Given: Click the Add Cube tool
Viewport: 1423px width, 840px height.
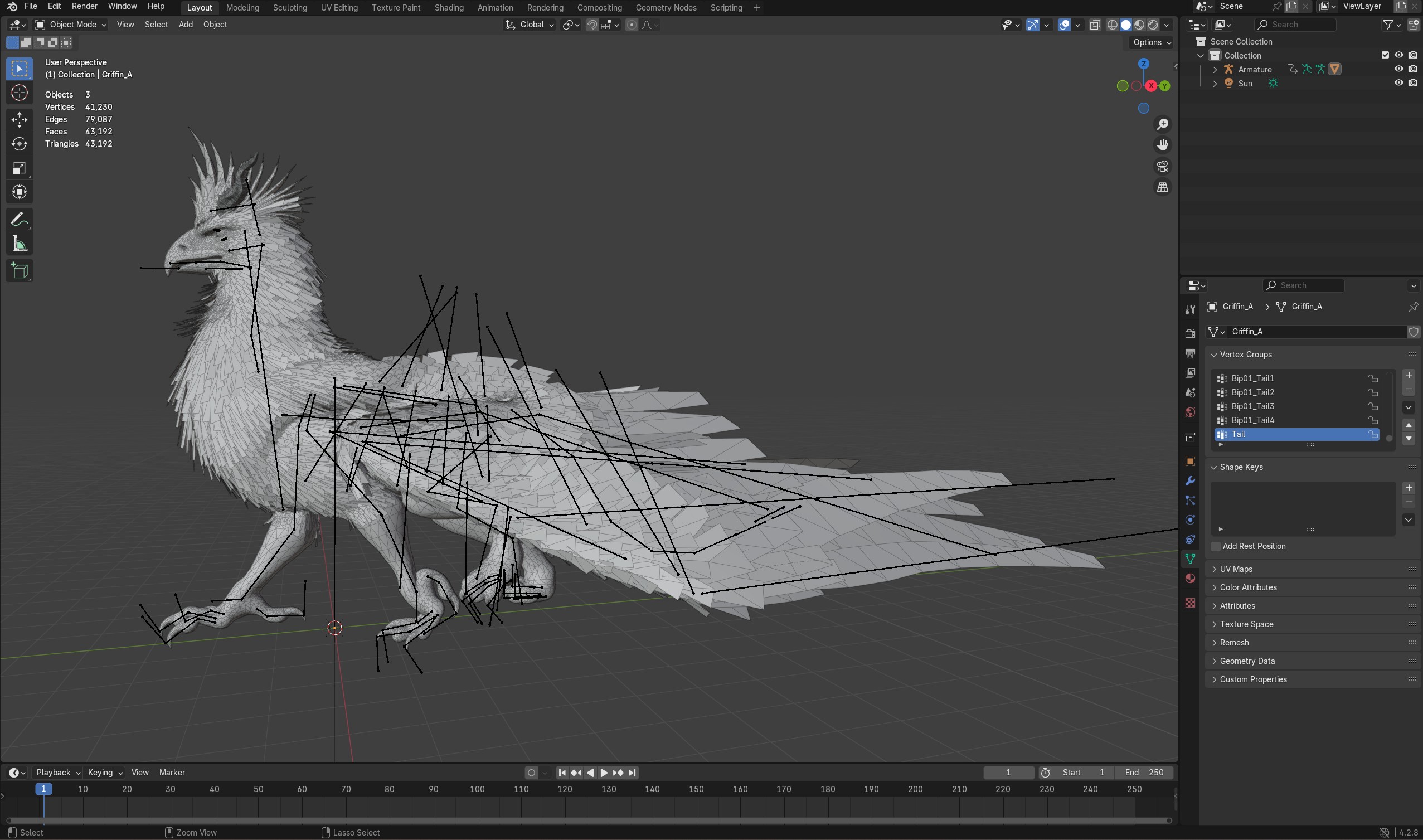Looking at the screenshot, I should [x=20, y=271].
